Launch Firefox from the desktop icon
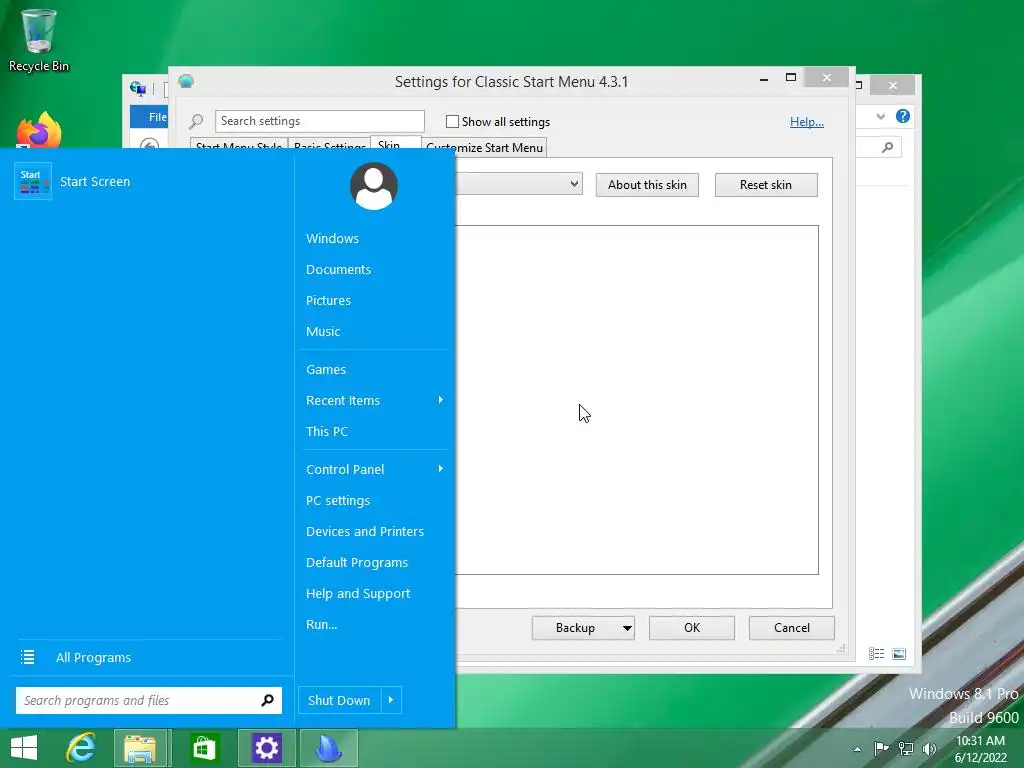 pos(39,130)
